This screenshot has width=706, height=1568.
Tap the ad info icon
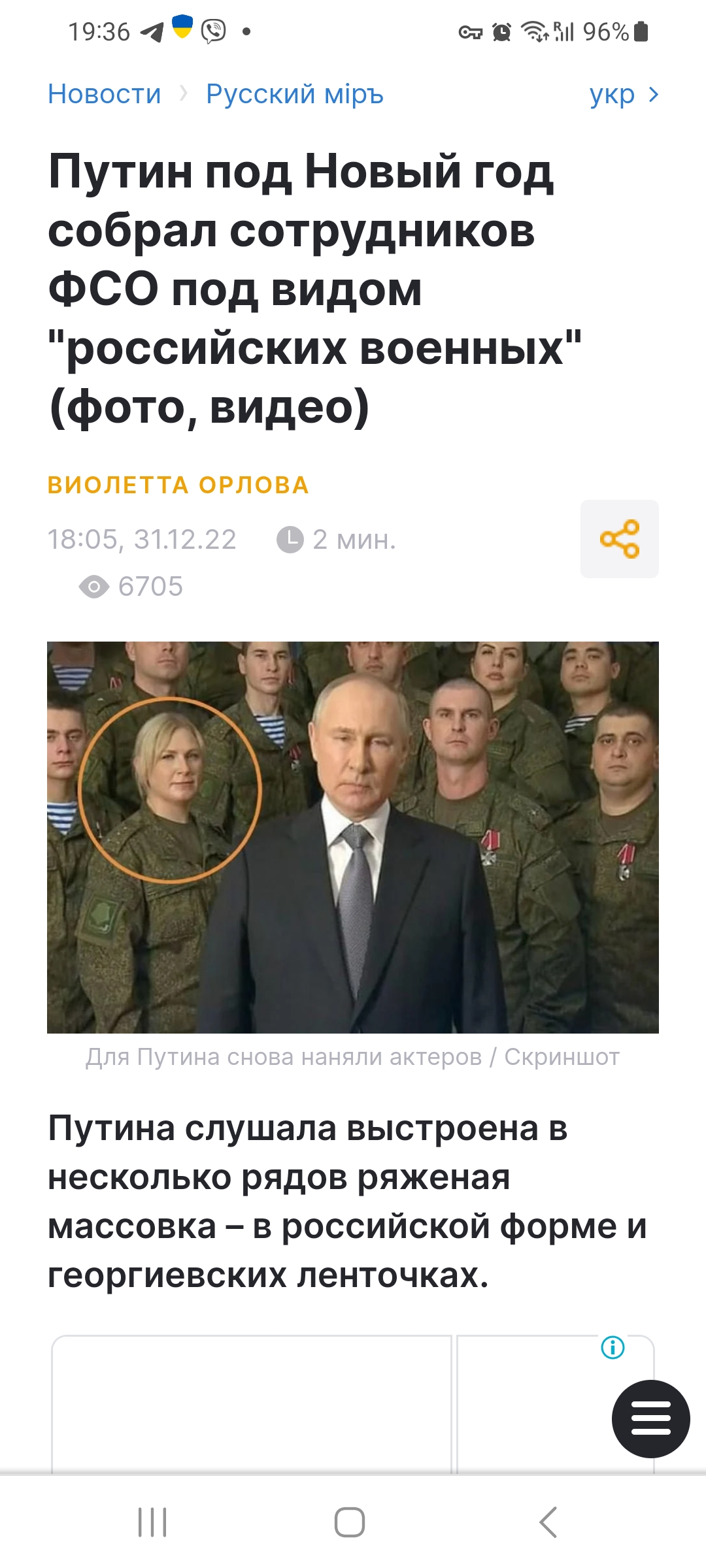coord(613,1347)
